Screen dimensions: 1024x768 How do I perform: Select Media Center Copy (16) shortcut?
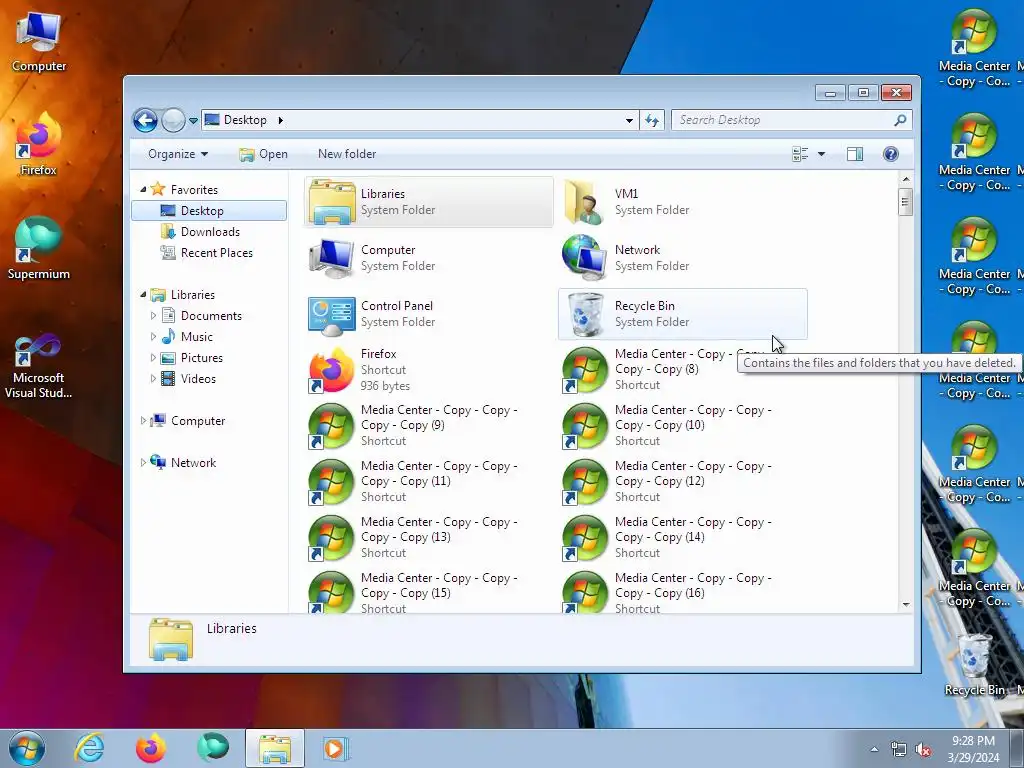(682, 592)
